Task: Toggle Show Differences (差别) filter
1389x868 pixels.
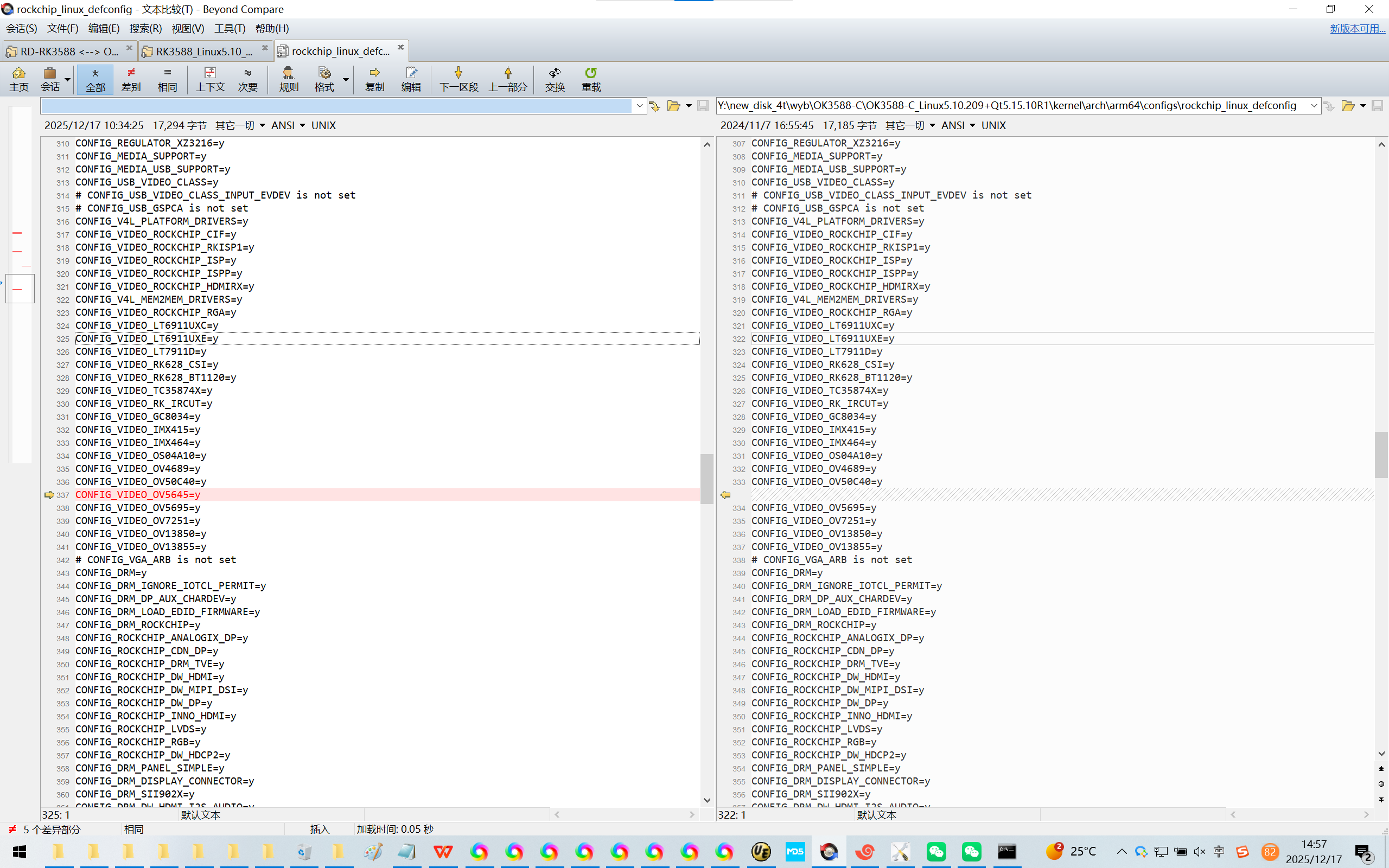Action: point(131,79)
